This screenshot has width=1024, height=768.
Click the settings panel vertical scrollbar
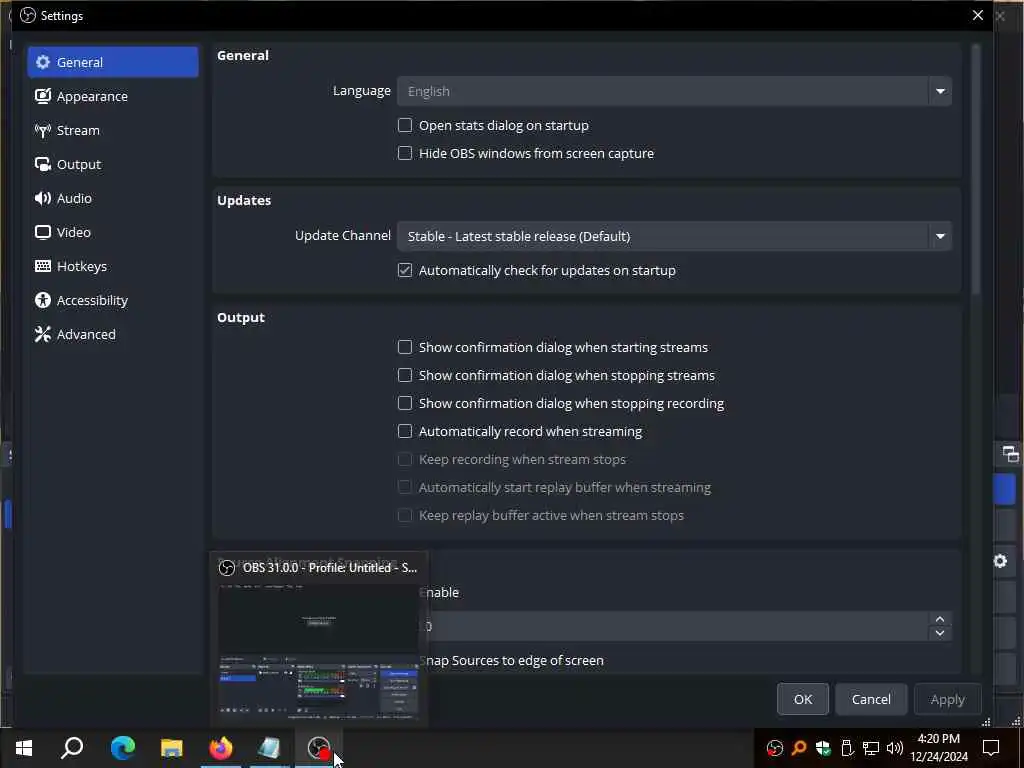(x=976, y=169)
